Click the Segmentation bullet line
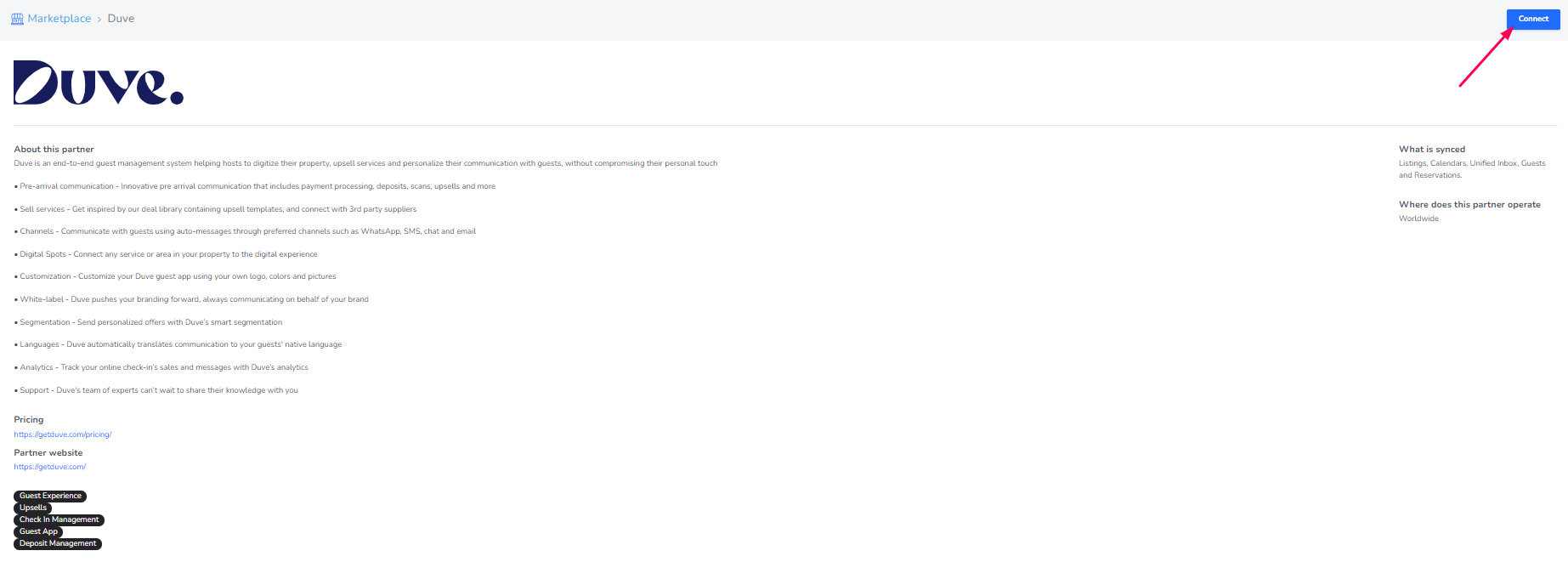The height and width of the screenshot is (579, 1568). coord(148,322)
